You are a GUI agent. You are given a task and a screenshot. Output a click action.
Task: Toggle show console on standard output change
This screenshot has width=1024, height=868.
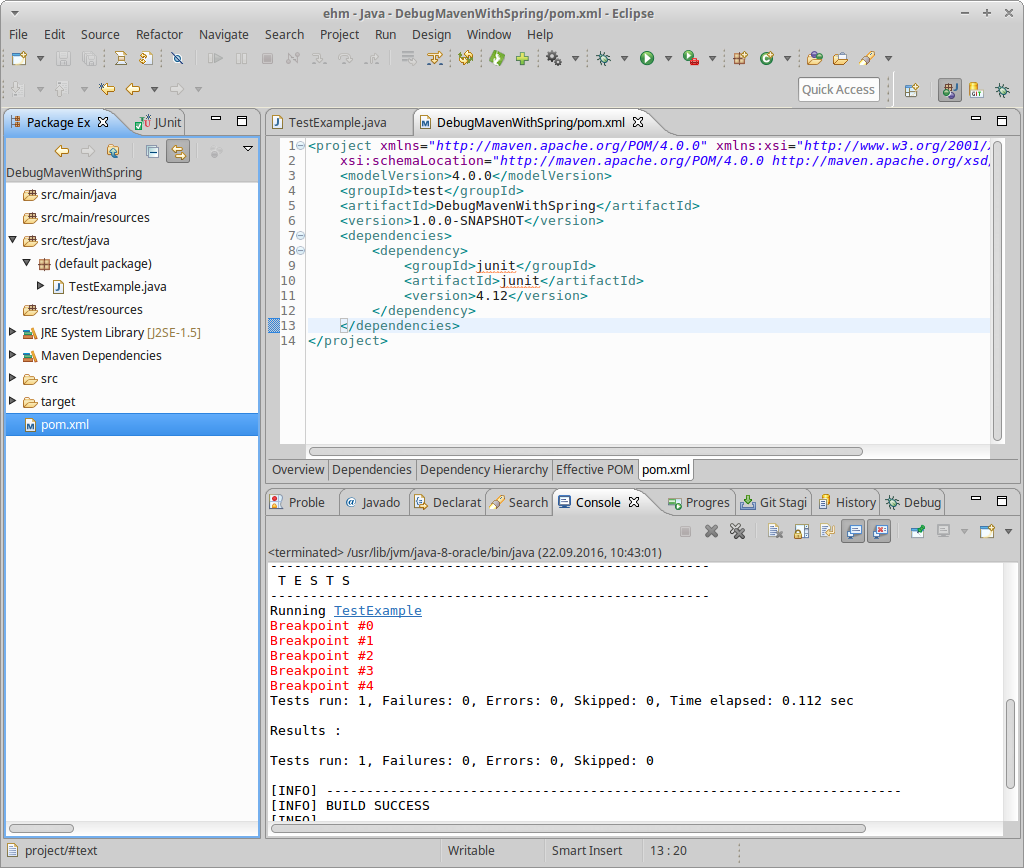pyautogui.click(x=853, y=531)
